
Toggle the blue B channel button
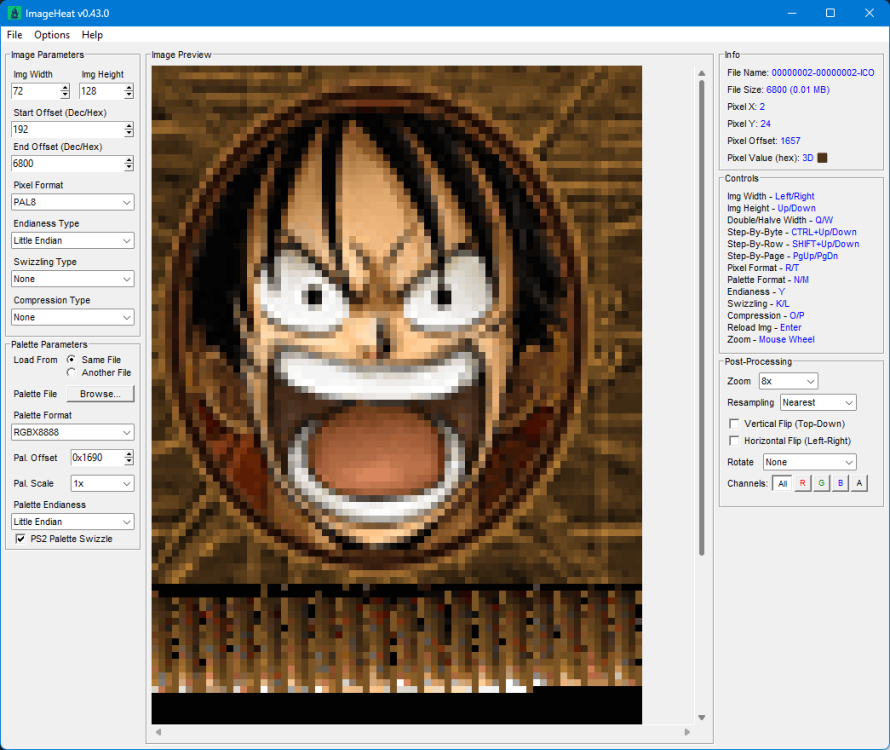[x=841, y=483]
